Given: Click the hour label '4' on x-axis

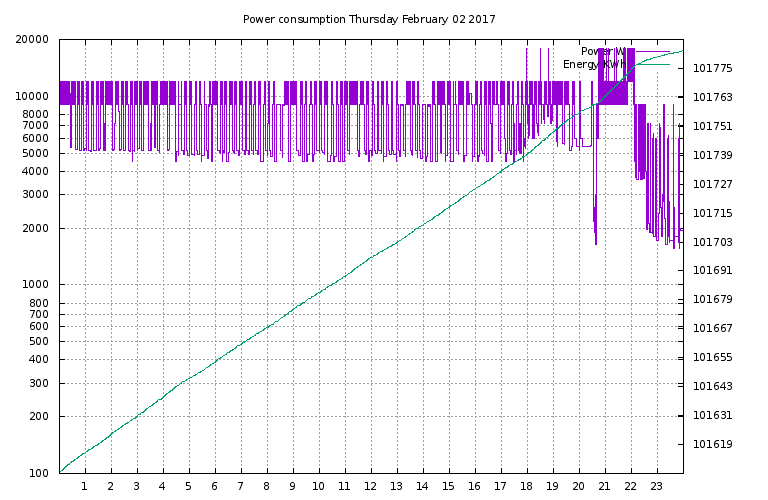Looking at the screenshot, I should [163, 486].
